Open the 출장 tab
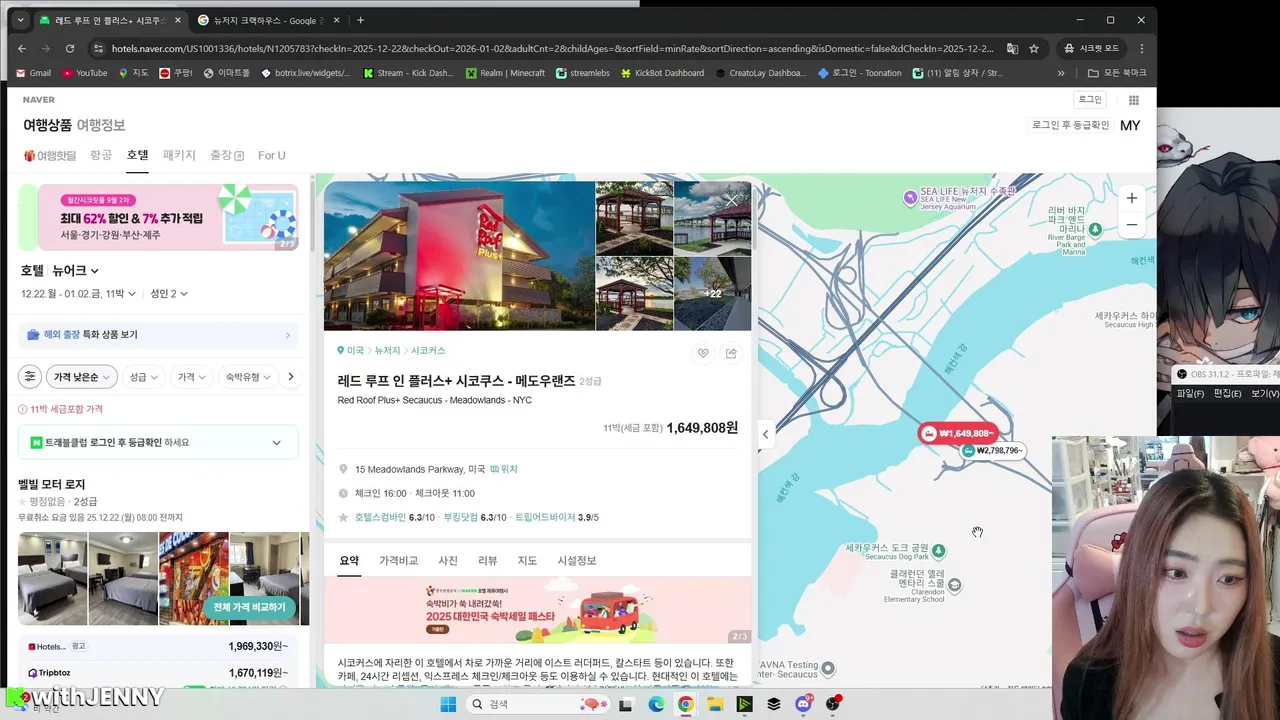The height and width of the screenshot is (720, 1280). (227, 155)
